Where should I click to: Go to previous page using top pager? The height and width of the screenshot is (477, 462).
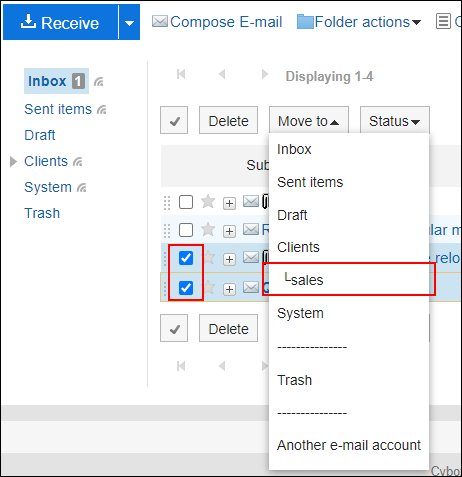[x=222, y=74]
